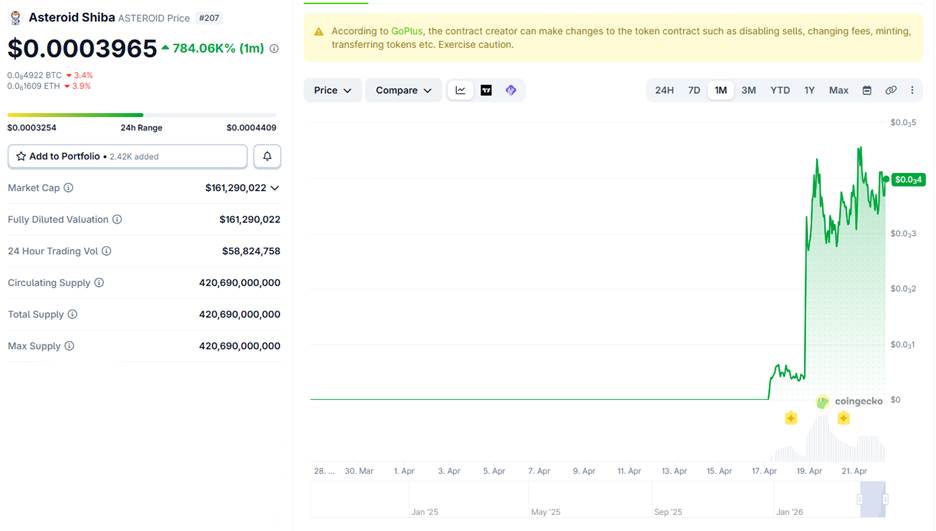Copy chart link using the link icon

[x=891, y=90]
